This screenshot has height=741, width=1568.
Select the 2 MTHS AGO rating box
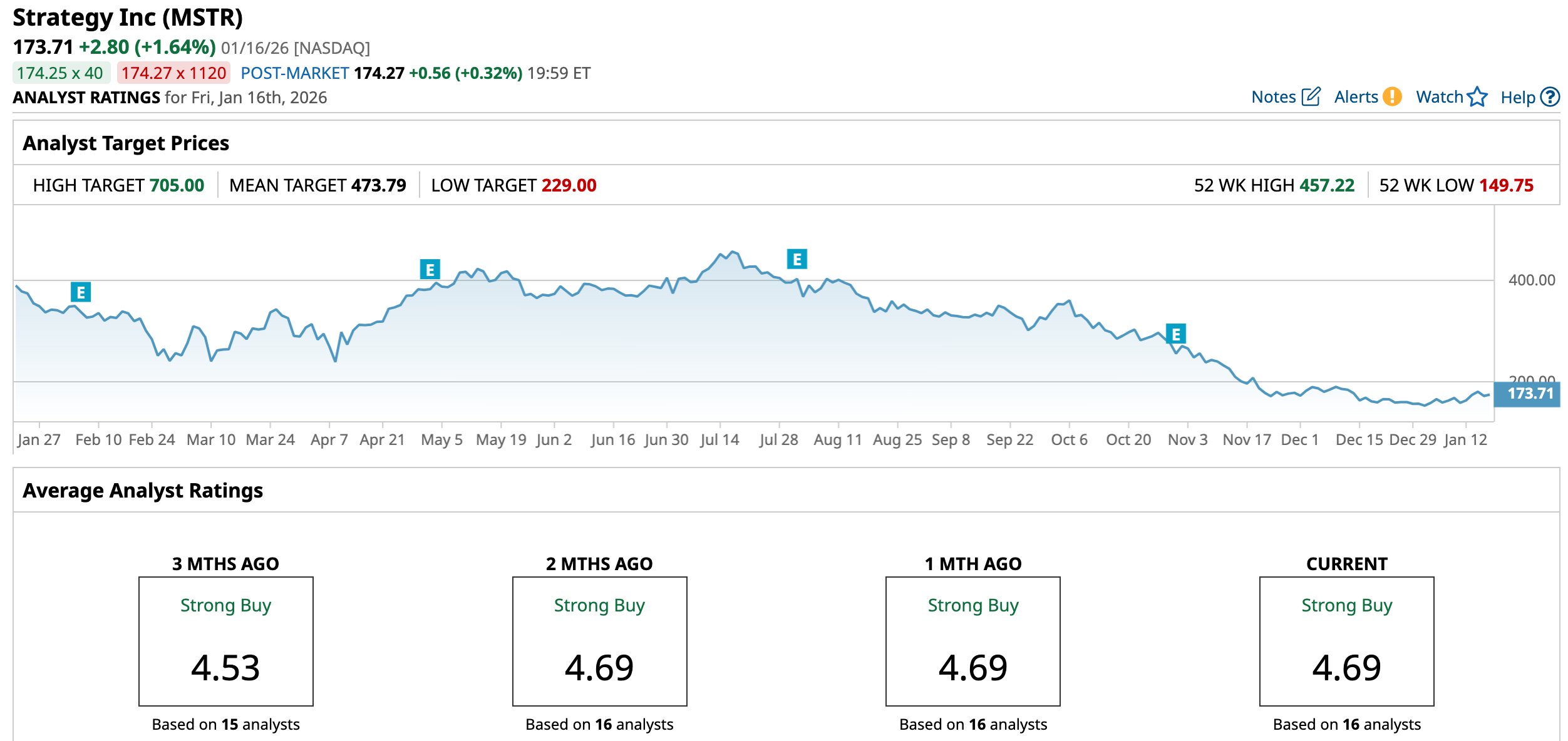[599, 641]
